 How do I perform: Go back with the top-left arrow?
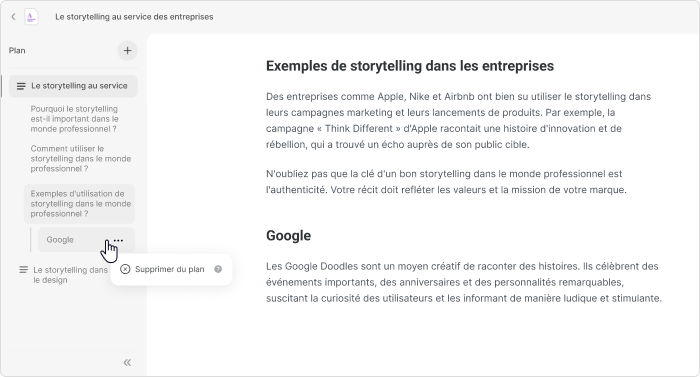click(x=13, y=17)
